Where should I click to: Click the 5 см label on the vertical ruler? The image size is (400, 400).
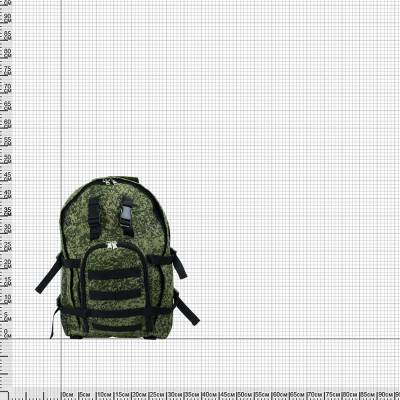tap(7, 316)
